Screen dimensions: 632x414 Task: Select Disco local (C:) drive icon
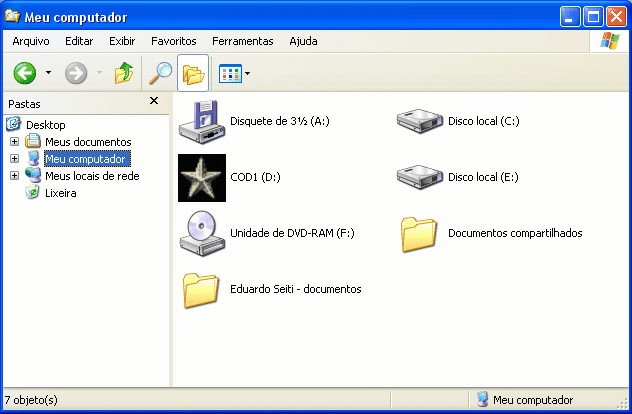[420, 121]
